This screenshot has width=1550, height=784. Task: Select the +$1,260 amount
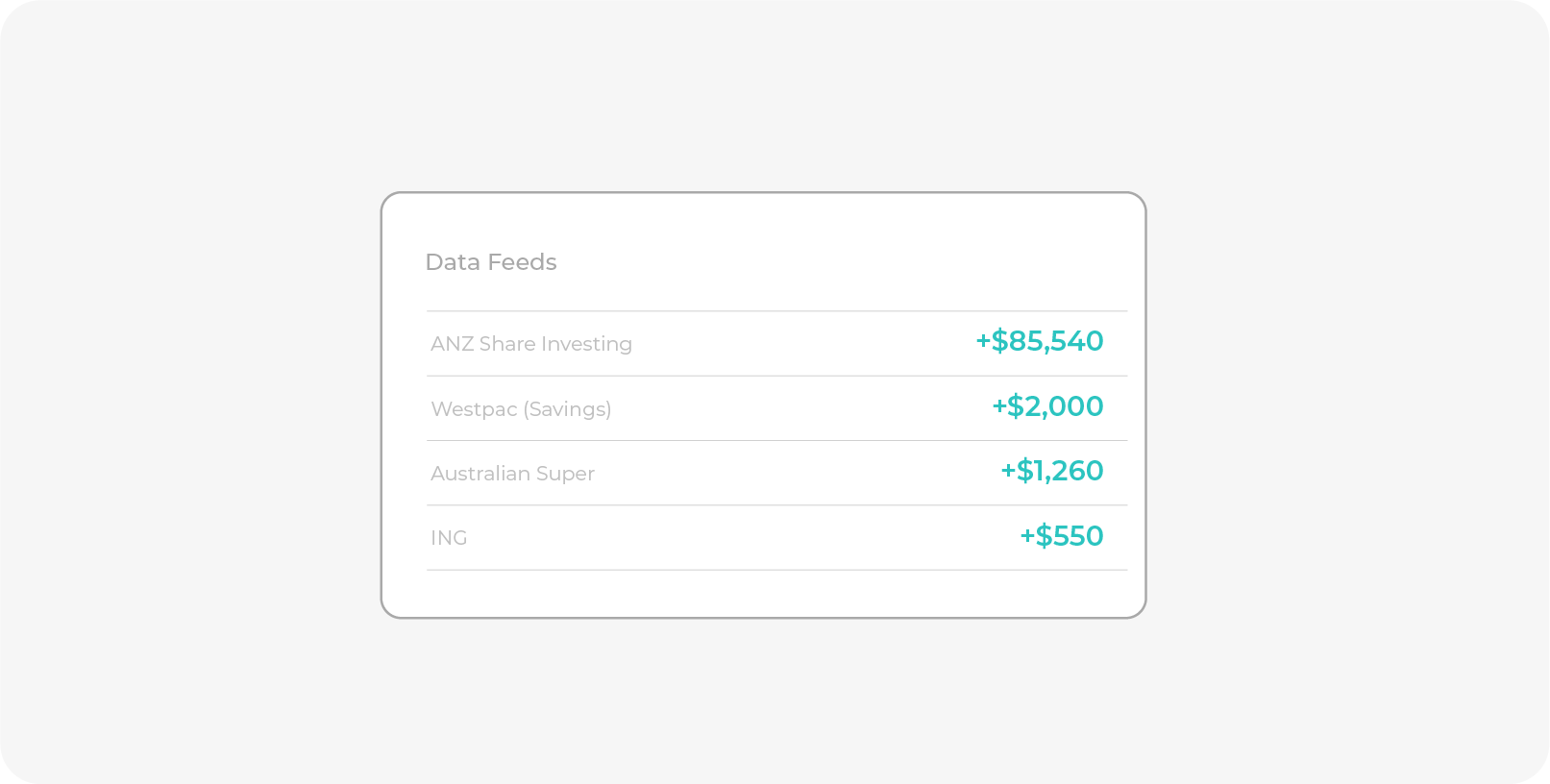(1052, 471)
